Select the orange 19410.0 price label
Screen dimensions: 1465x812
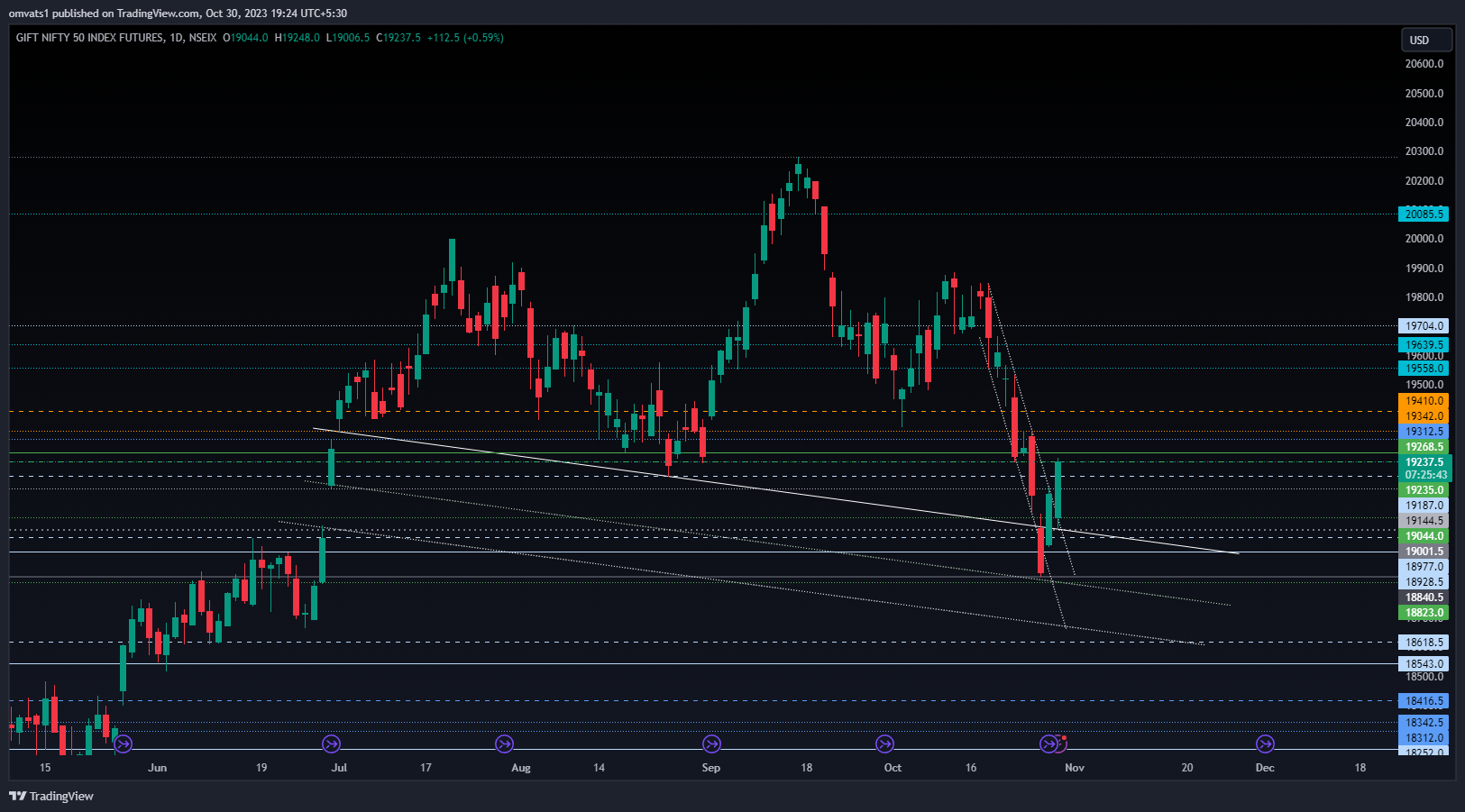pos(1424,401)
